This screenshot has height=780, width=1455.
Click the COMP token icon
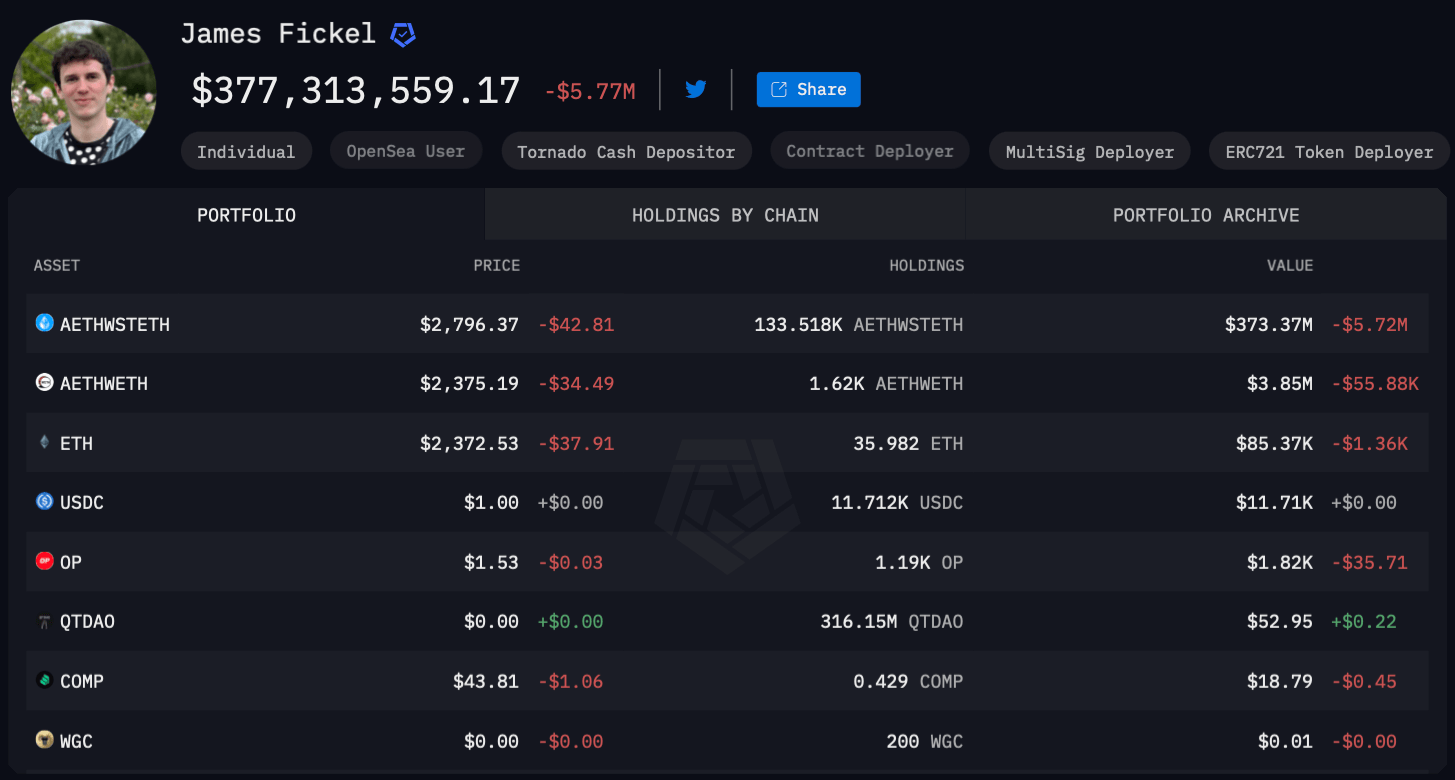click(44, 680)
